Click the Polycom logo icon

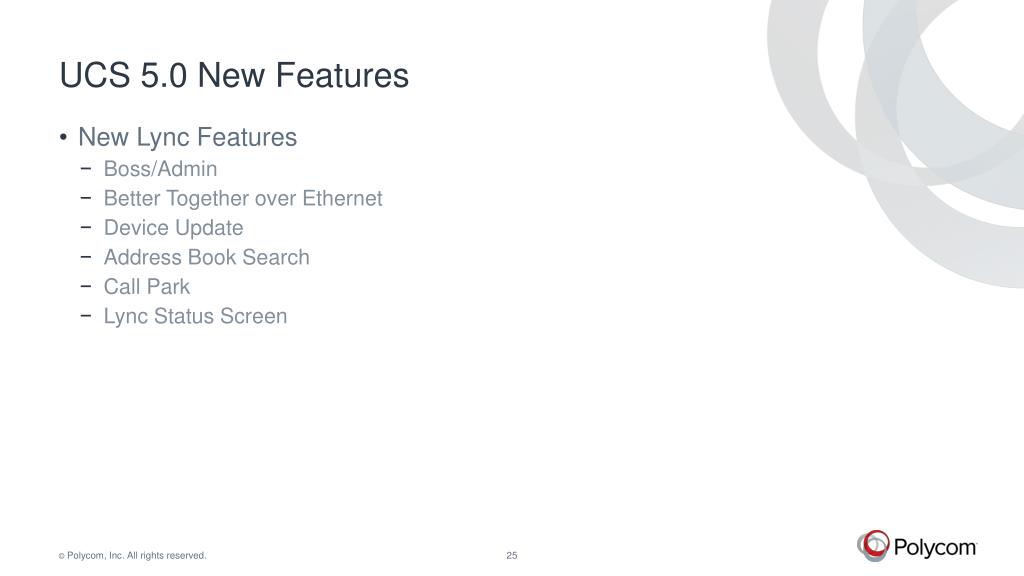[873, 545]
